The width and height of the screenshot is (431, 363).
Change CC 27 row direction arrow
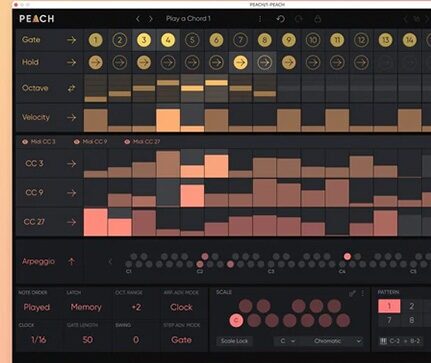point(71,222)
